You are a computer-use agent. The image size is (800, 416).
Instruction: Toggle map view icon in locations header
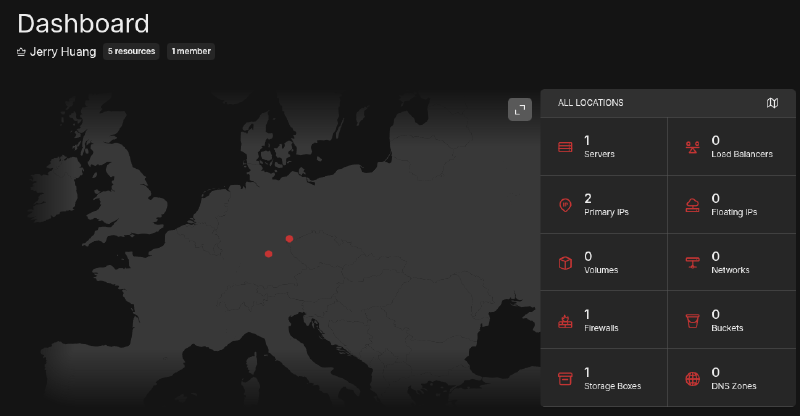click(772, 103)
